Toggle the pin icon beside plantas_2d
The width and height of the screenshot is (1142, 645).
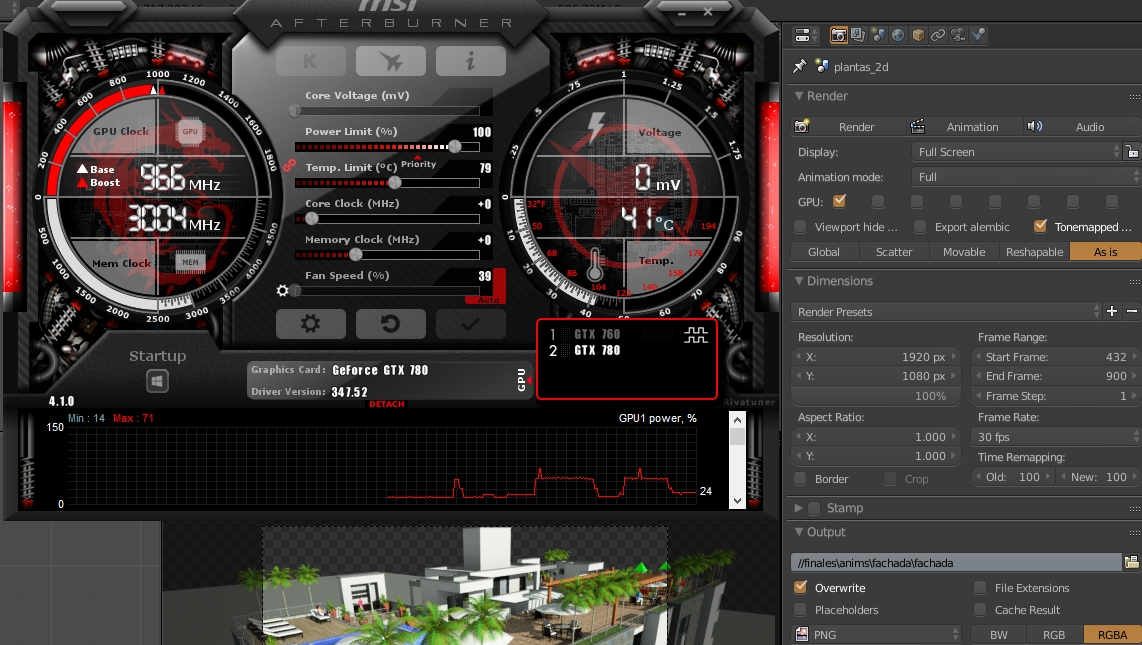(x=800, y=66)
